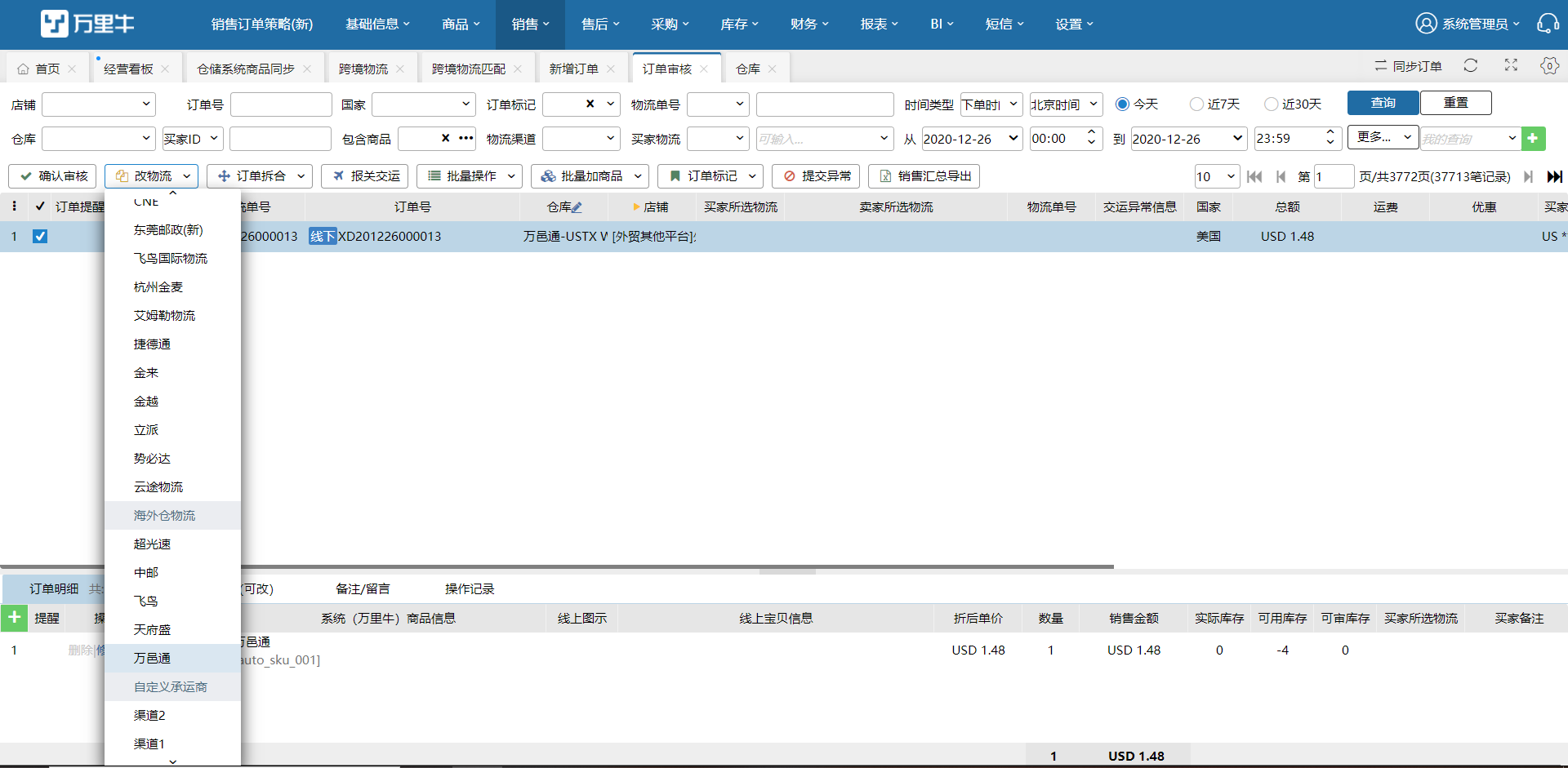
Task: Click the 确认审核 button
Action: tap(53, 176)
